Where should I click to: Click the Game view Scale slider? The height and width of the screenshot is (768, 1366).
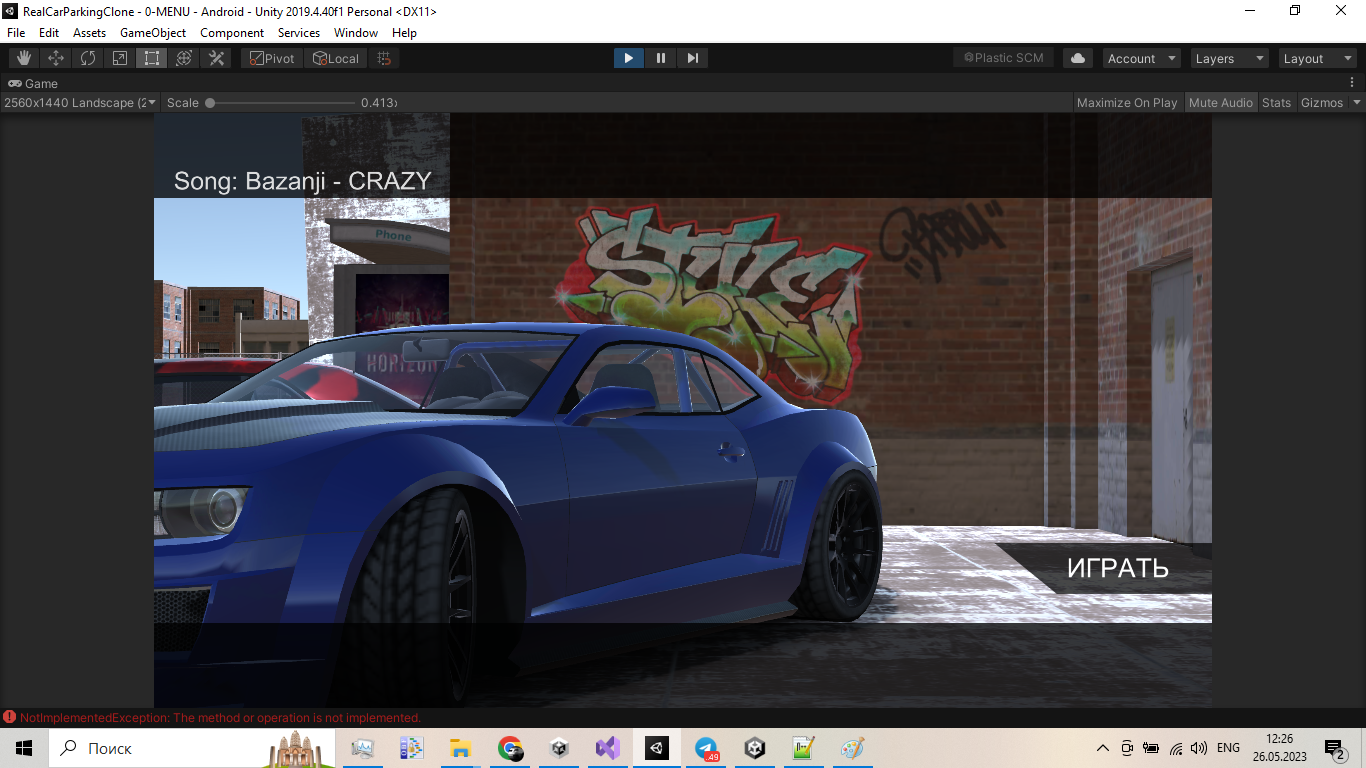click(x=282, y=102)
